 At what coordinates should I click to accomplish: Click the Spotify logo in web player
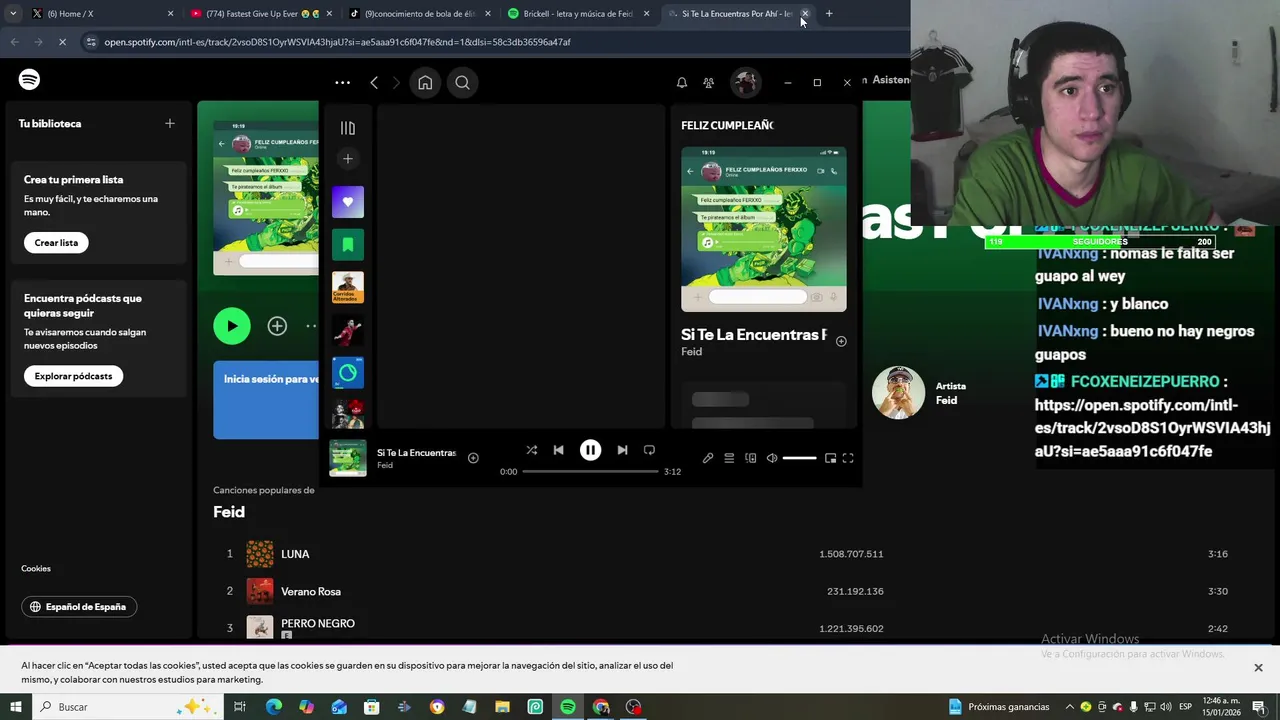[29, 80]
